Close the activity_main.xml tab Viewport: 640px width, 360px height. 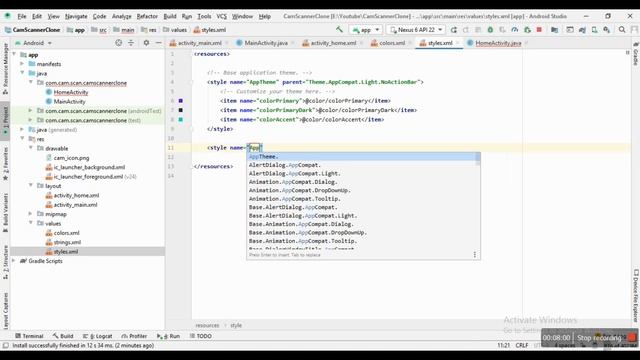227,43
